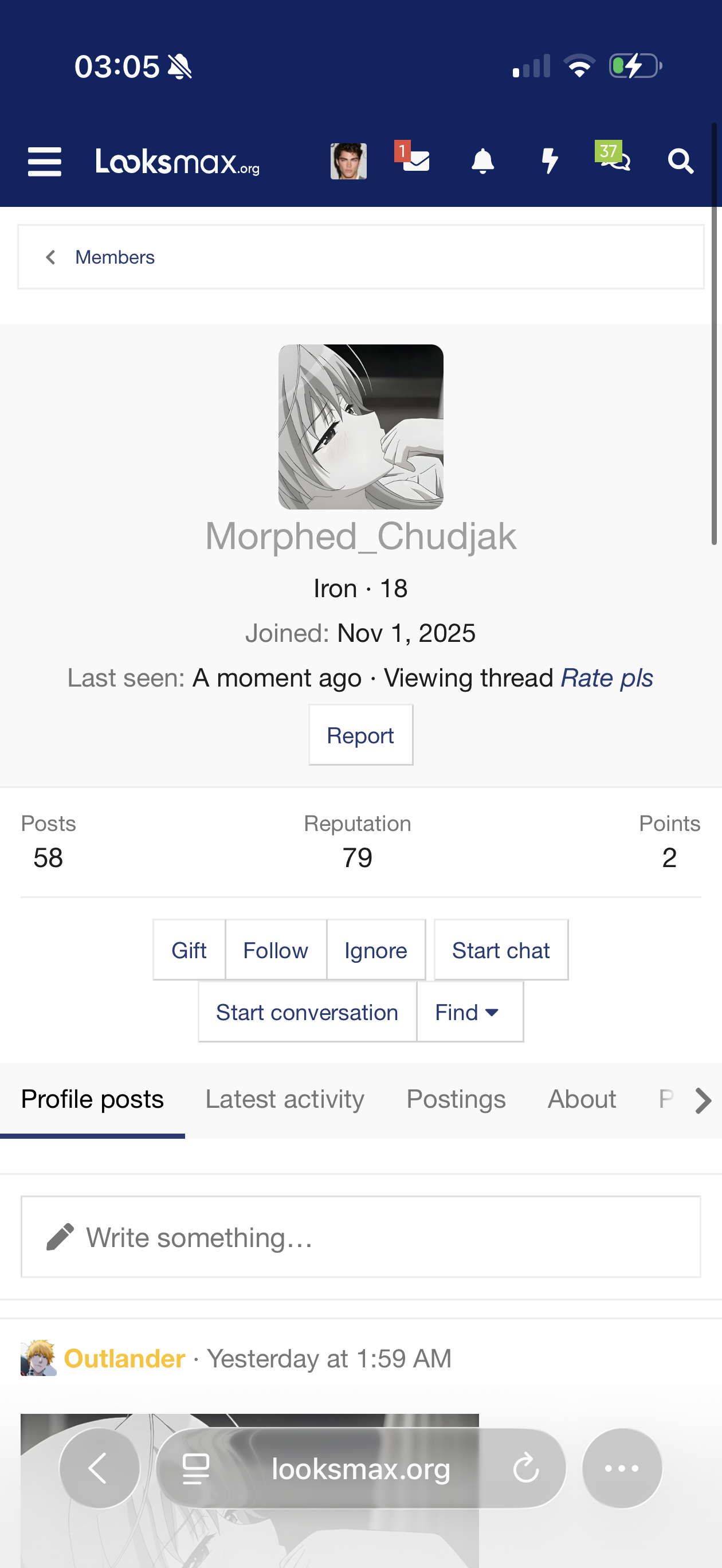Go back with browser back arrow
The image size is (722, 1568).
pyautogui.click(x=99, y=1468)
